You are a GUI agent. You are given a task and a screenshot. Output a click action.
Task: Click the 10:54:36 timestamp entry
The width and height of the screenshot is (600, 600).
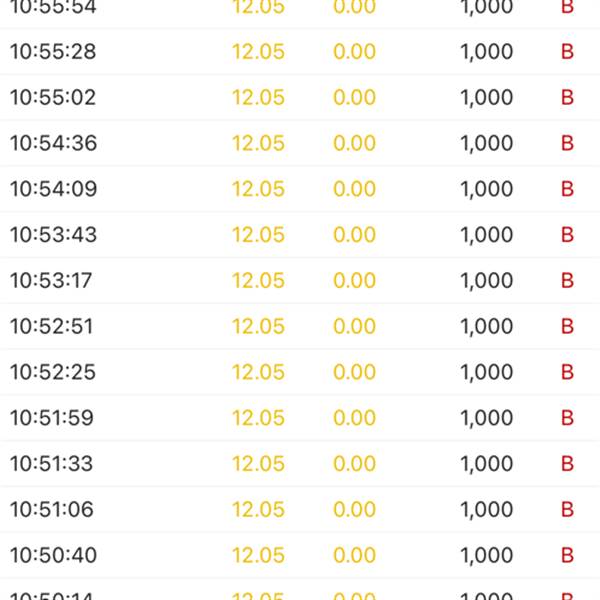coord(53,144)
